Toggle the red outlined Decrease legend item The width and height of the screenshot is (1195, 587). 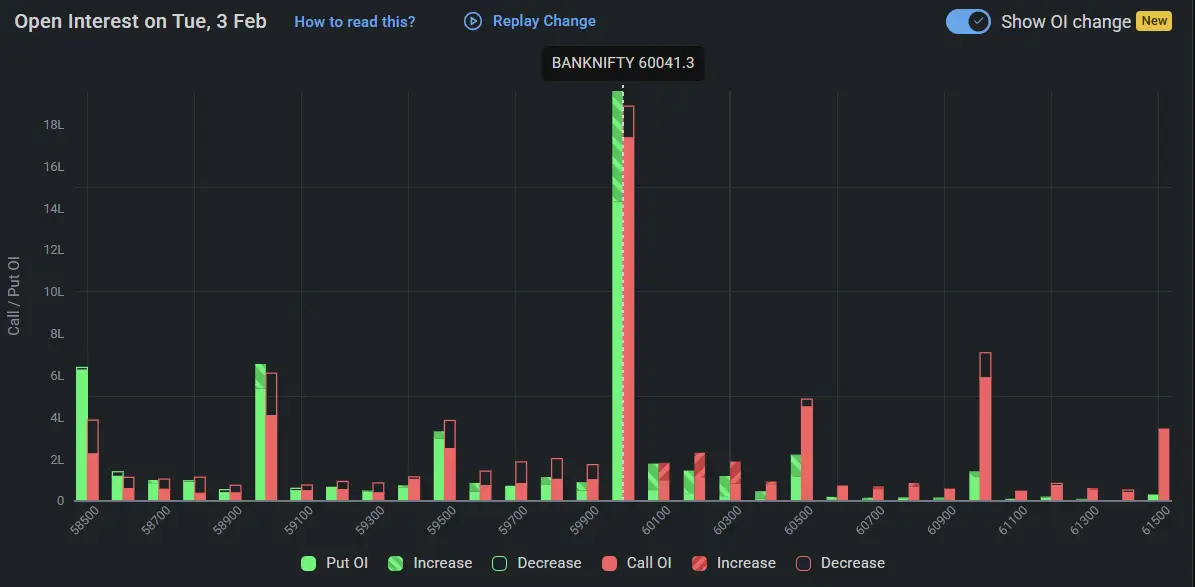tap(840, 563)
